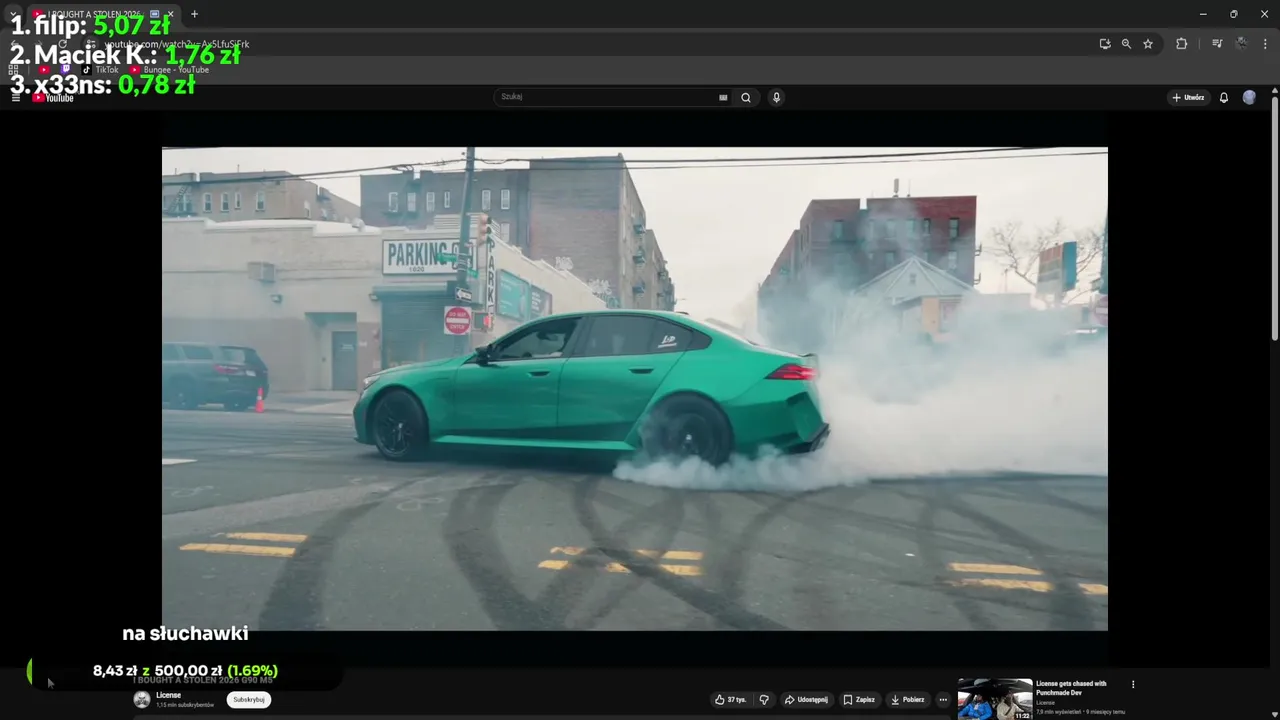Open the License channel name link

[168, 695]
